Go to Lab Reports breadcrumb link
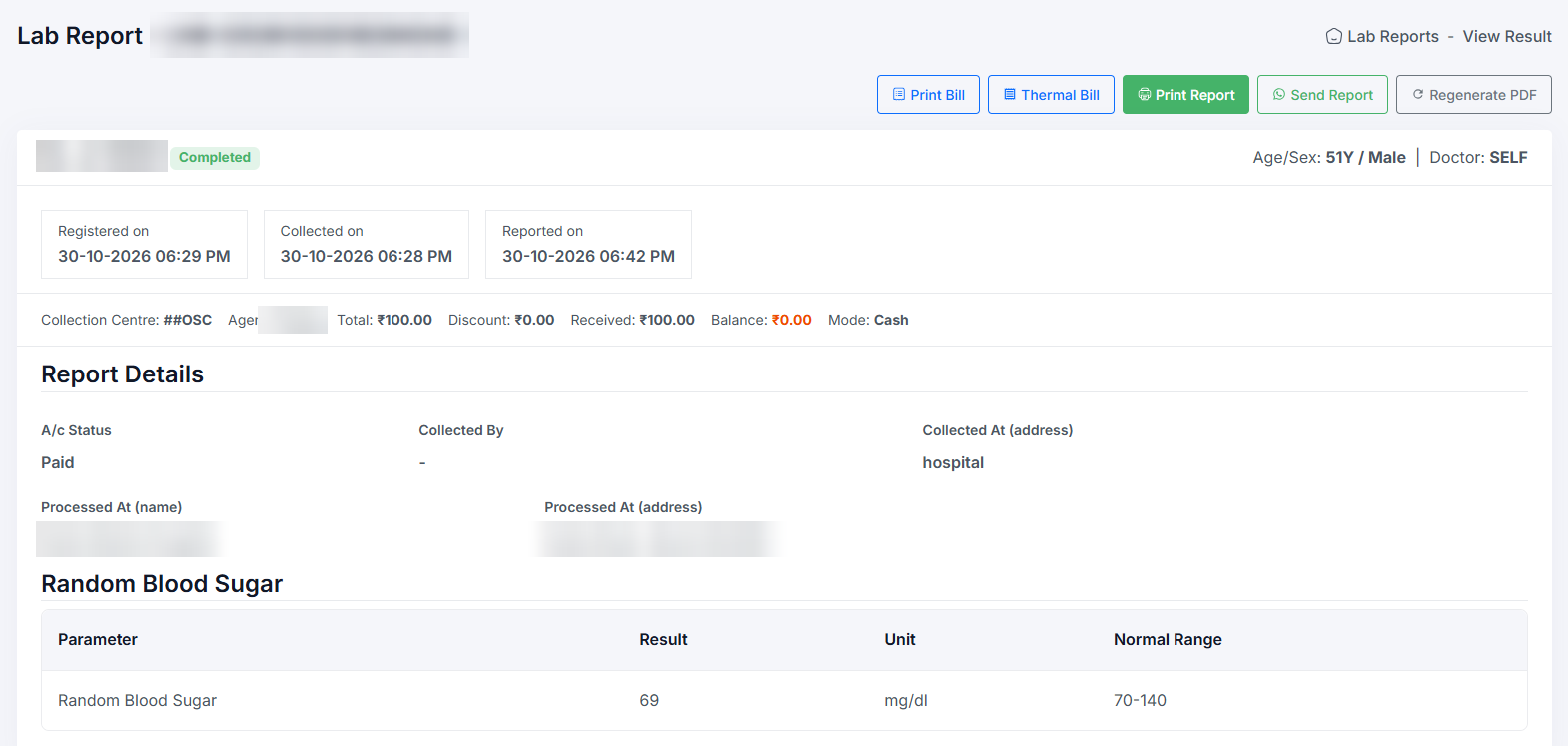The width and height of the screenshot is (1568, 746). (x=1393, y=36)
